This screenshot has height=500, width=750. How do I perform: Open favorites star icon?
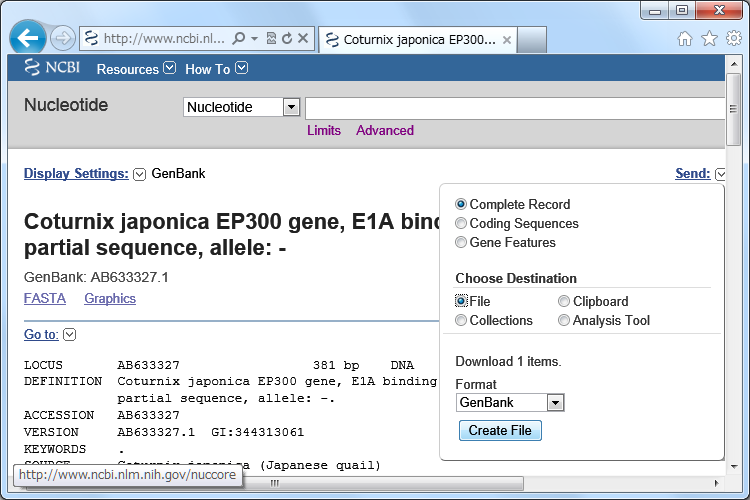(709, 39)
